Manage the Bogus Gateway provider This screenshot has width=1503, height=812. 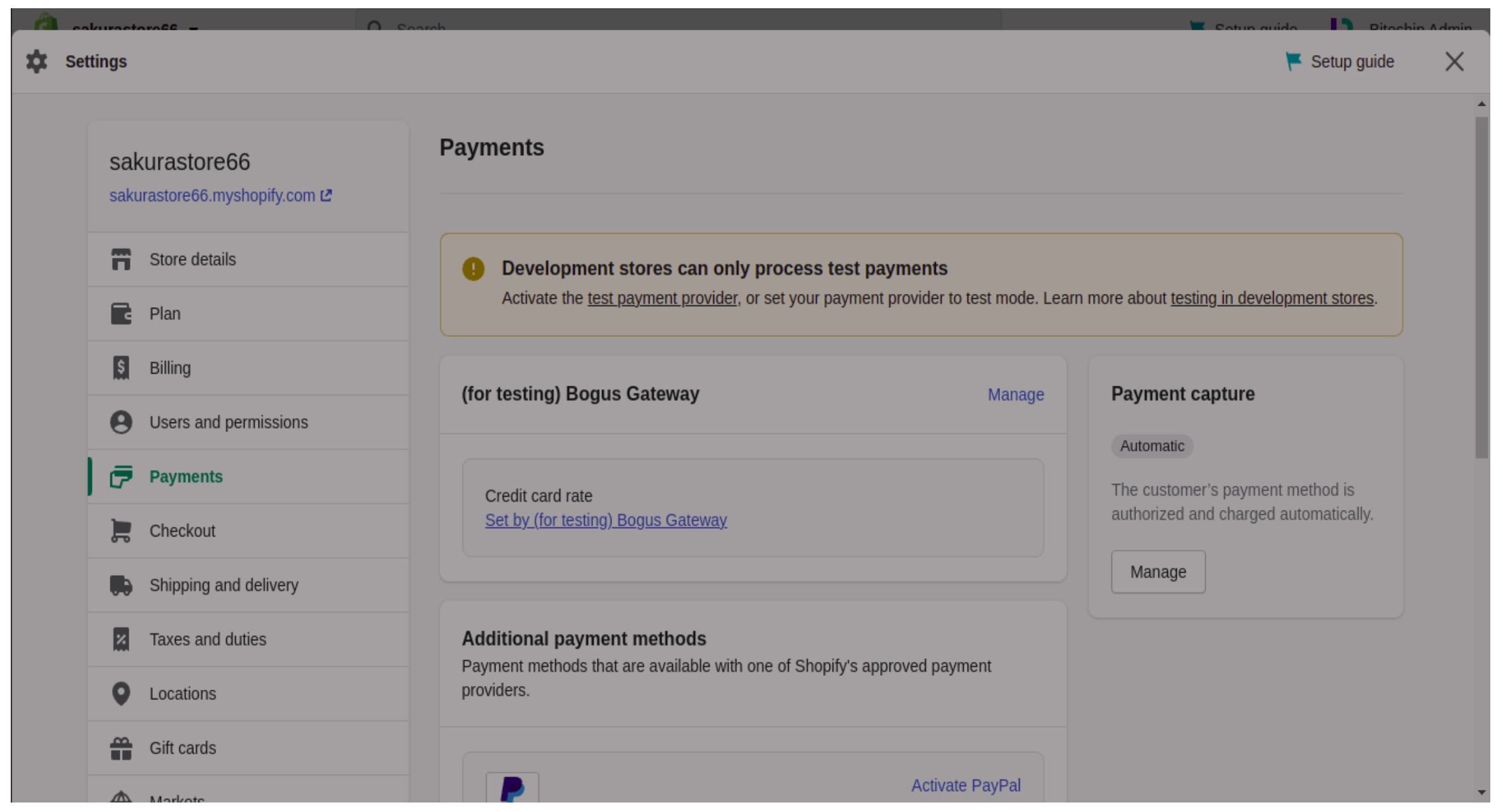click(x=1016, y=395)
